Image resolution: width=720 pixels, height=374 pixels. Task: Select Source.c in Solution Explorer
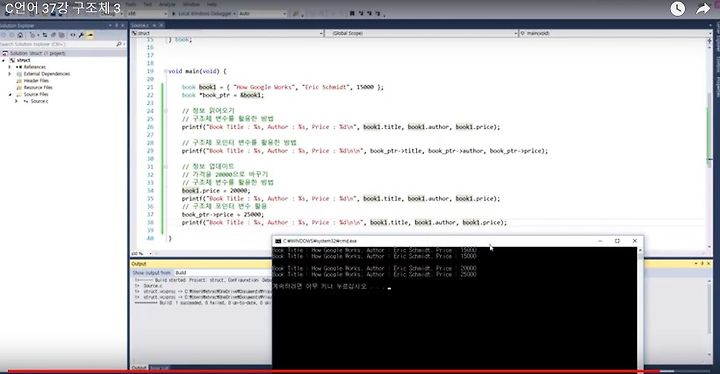pos(39,101)
